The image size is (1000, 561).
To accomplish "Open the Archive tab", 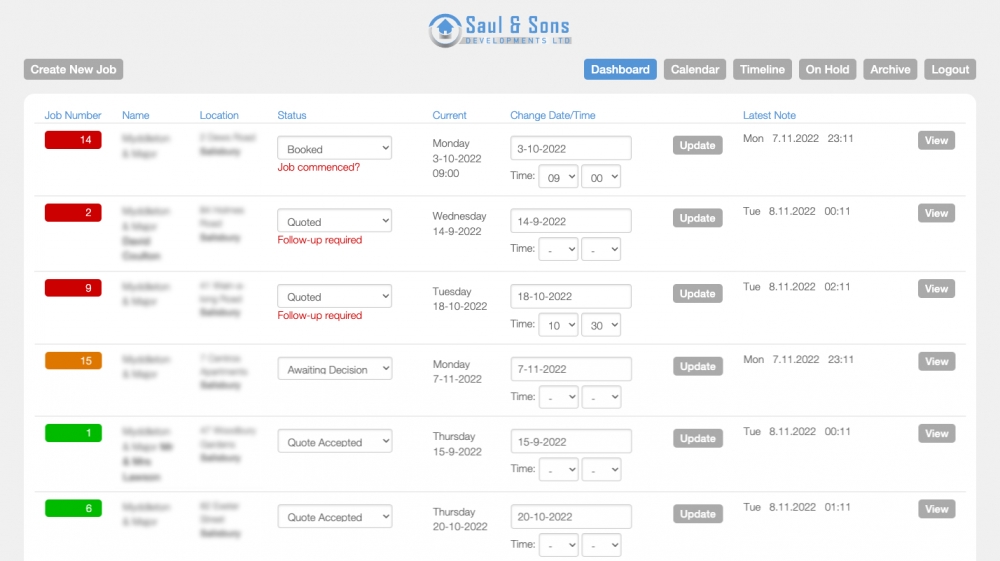I will [890, 70].
